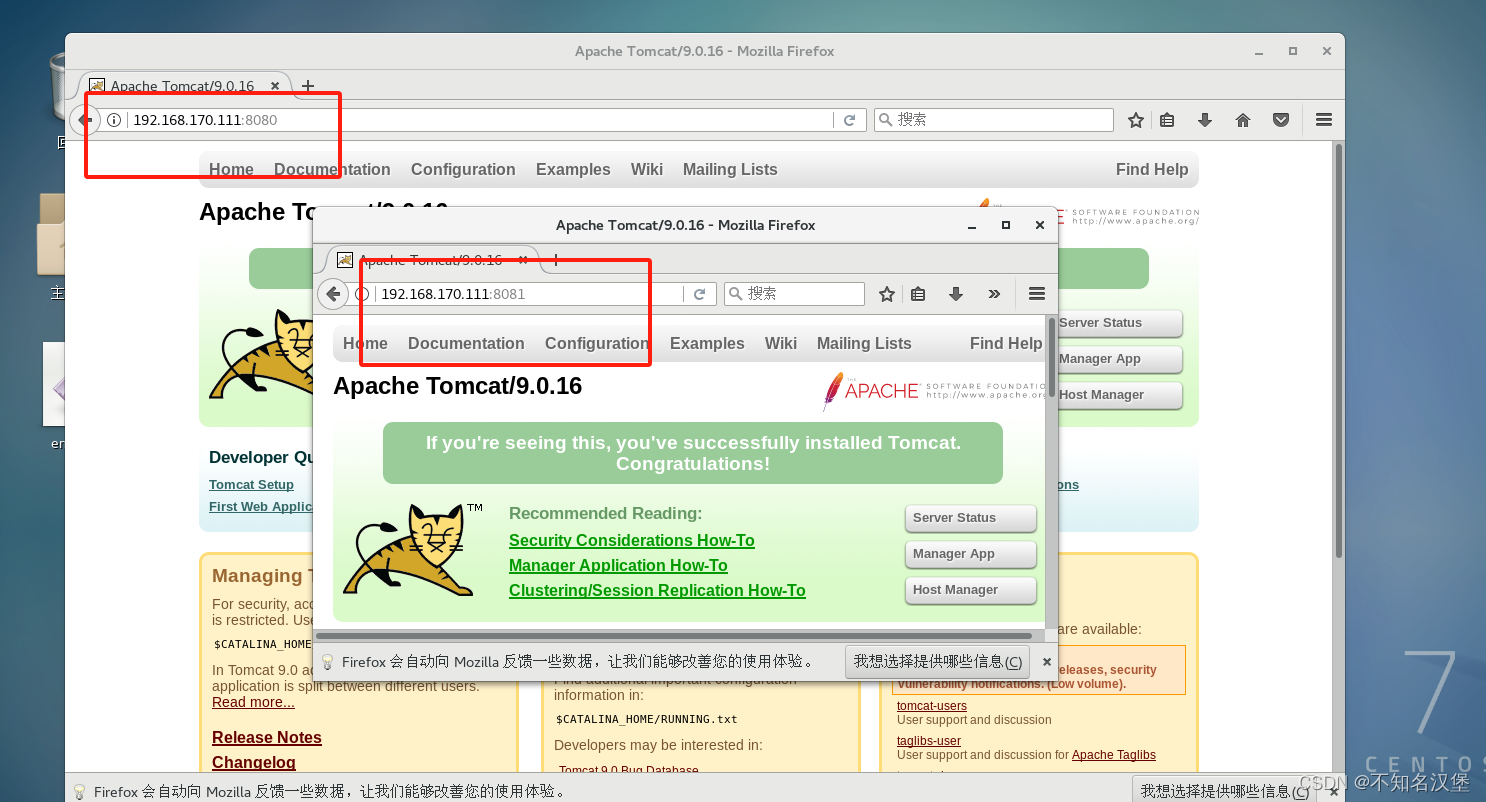Open Examples in the back window navigation
1486x802 pixels.
tap(573, 169)
